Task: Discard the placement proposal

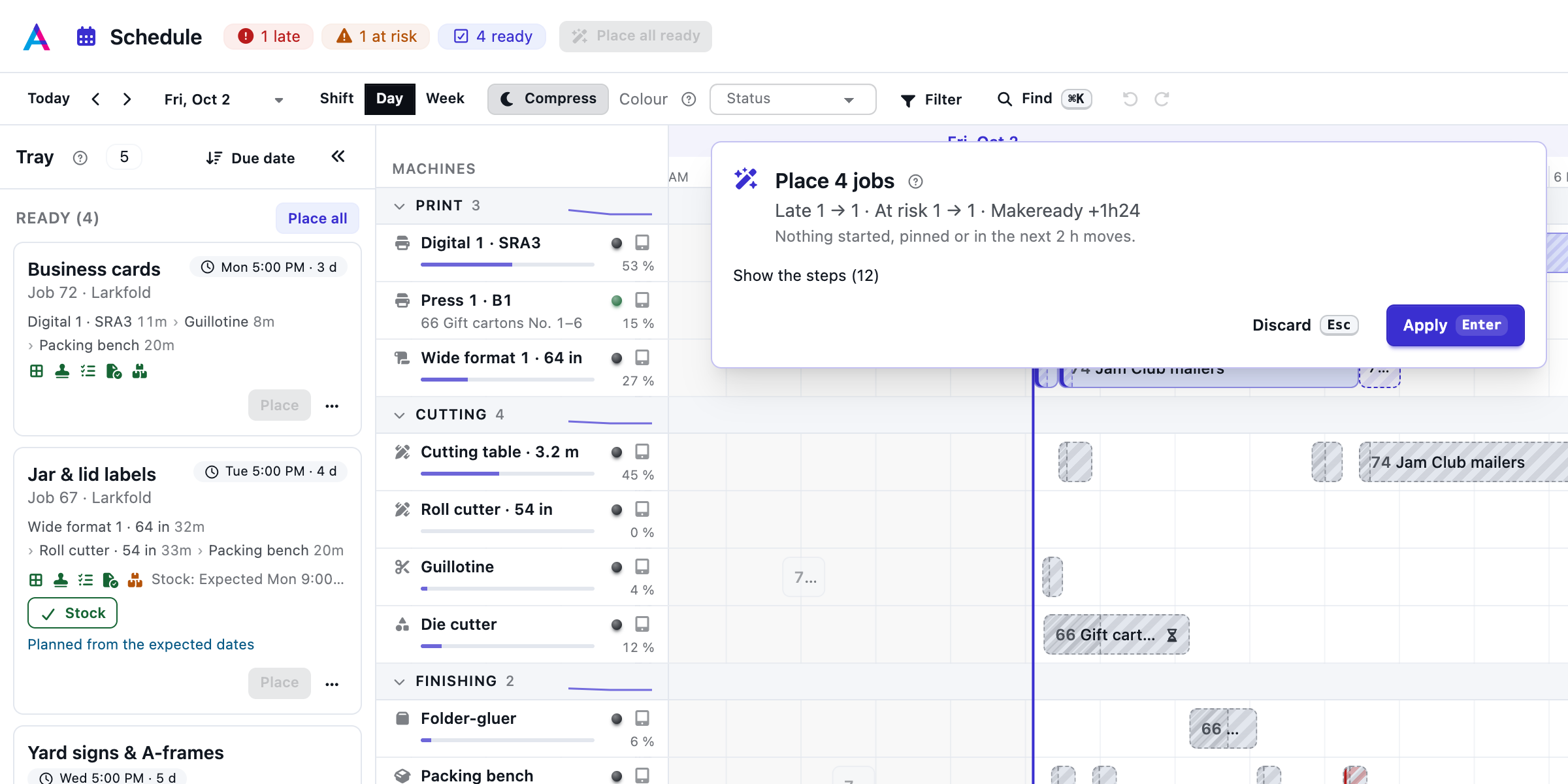Action: click(x=1305, y=325)
